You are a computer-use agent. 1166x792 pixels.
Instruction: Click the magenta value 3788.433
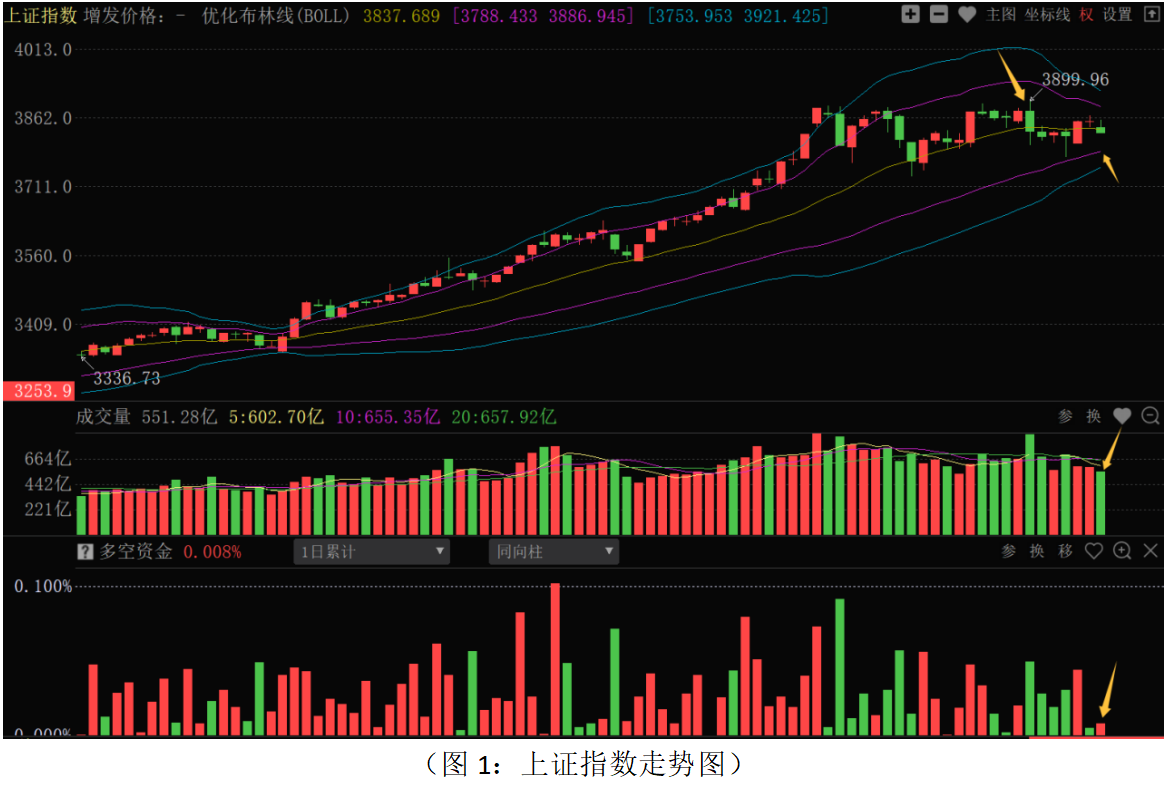pos(498,16)
